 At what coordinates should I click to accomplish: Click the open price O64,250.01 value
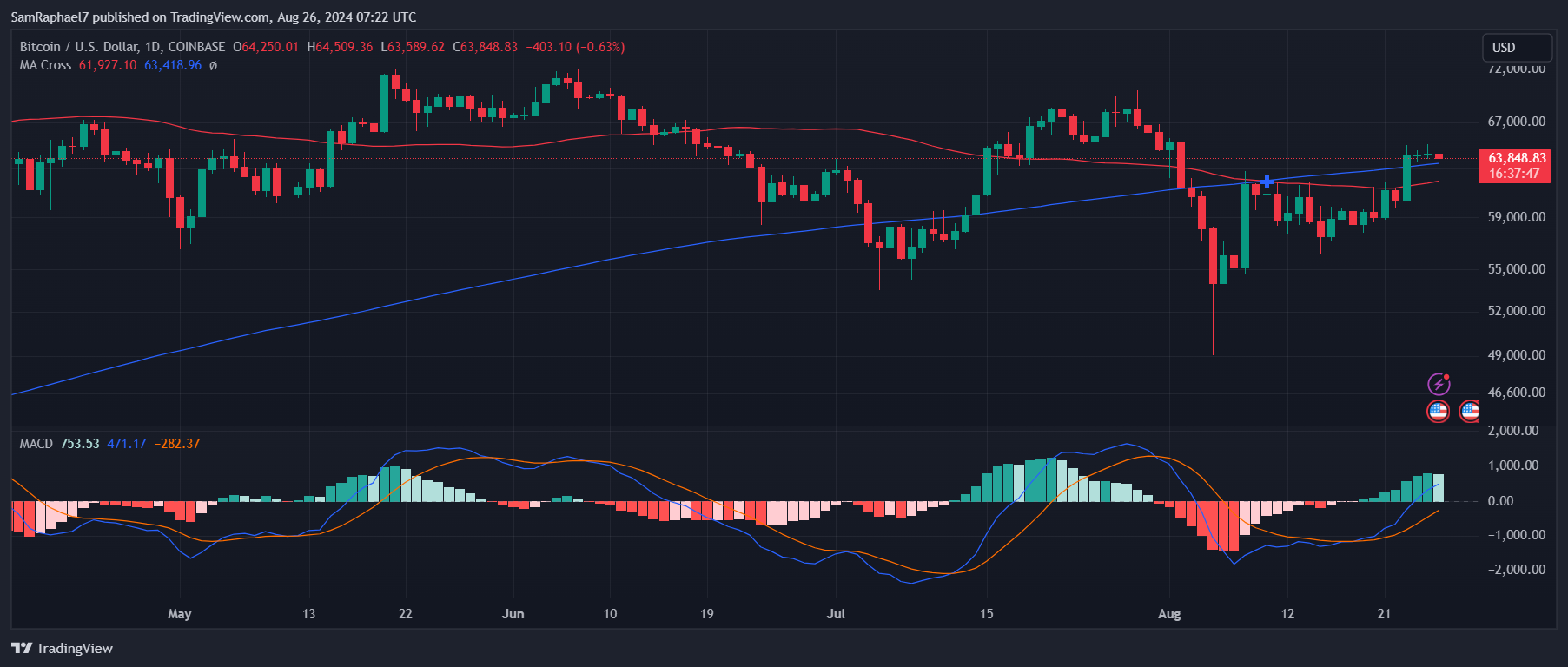pos(266,47)
